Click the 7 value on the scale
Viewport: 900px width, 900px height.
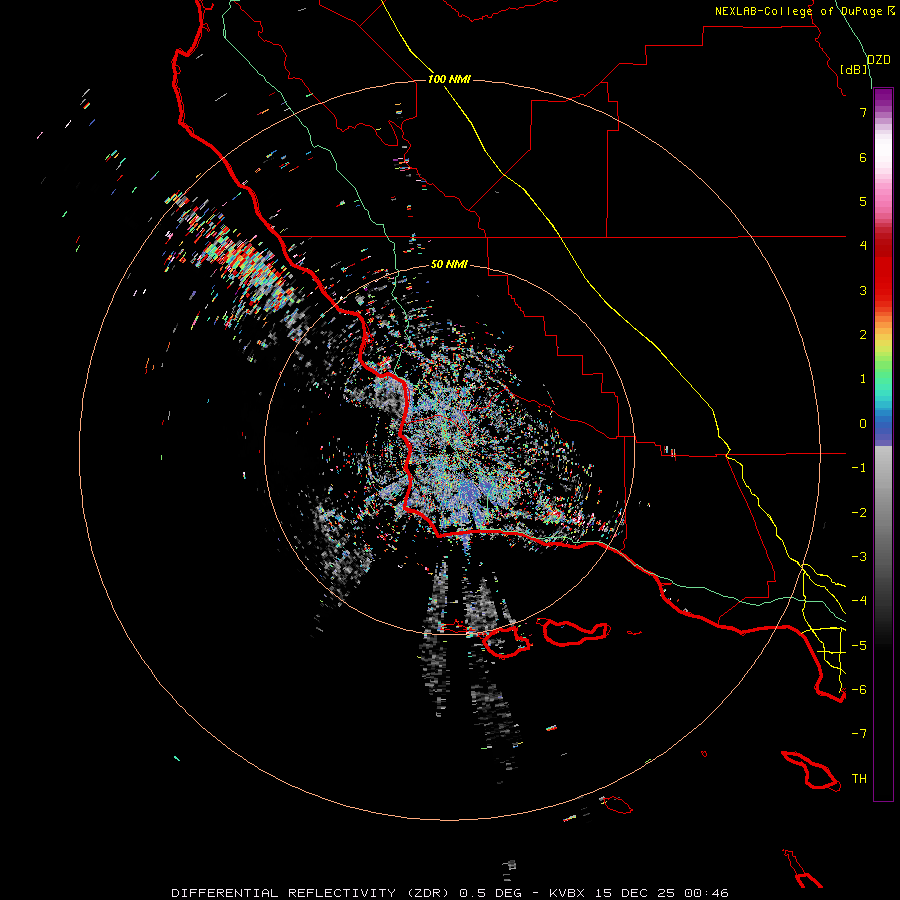click(863, 112)
